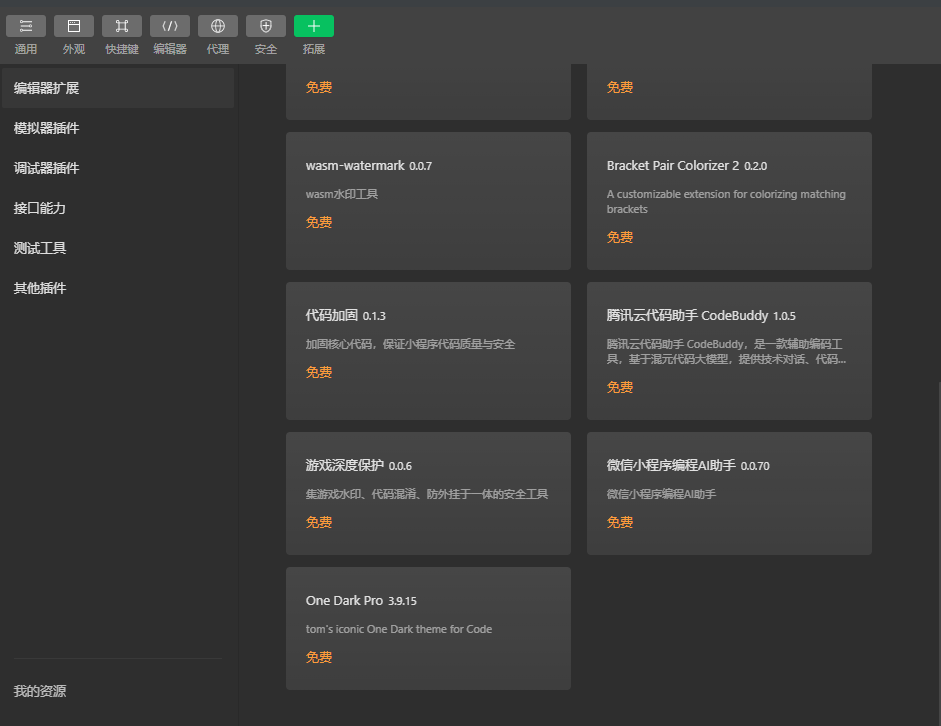Open the wasm-watermark 0.0.7 extension card
Screen dimensions: 941x726
pyautogui.click(x=428, y=201)
